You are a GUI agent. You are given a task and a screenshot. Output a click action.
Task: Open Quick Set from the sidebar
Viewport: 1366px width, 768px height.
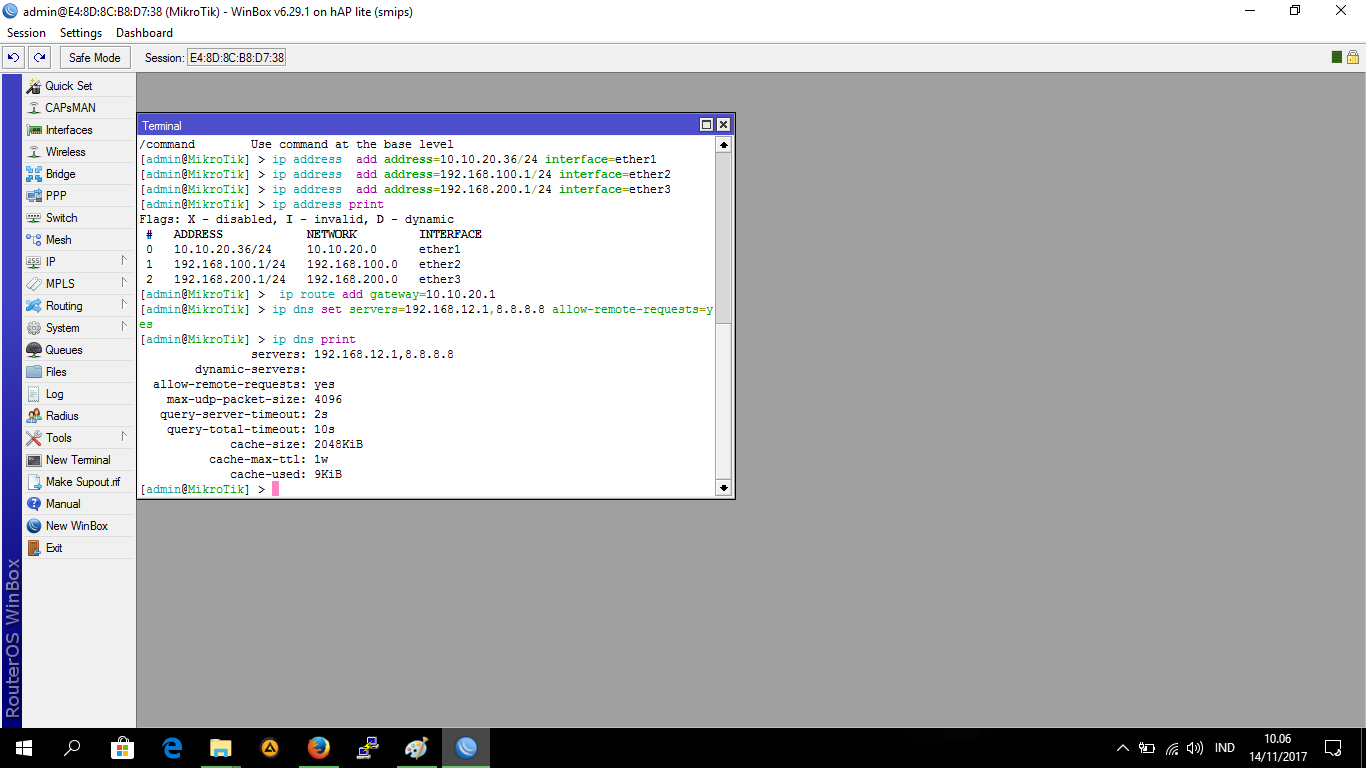68,86
